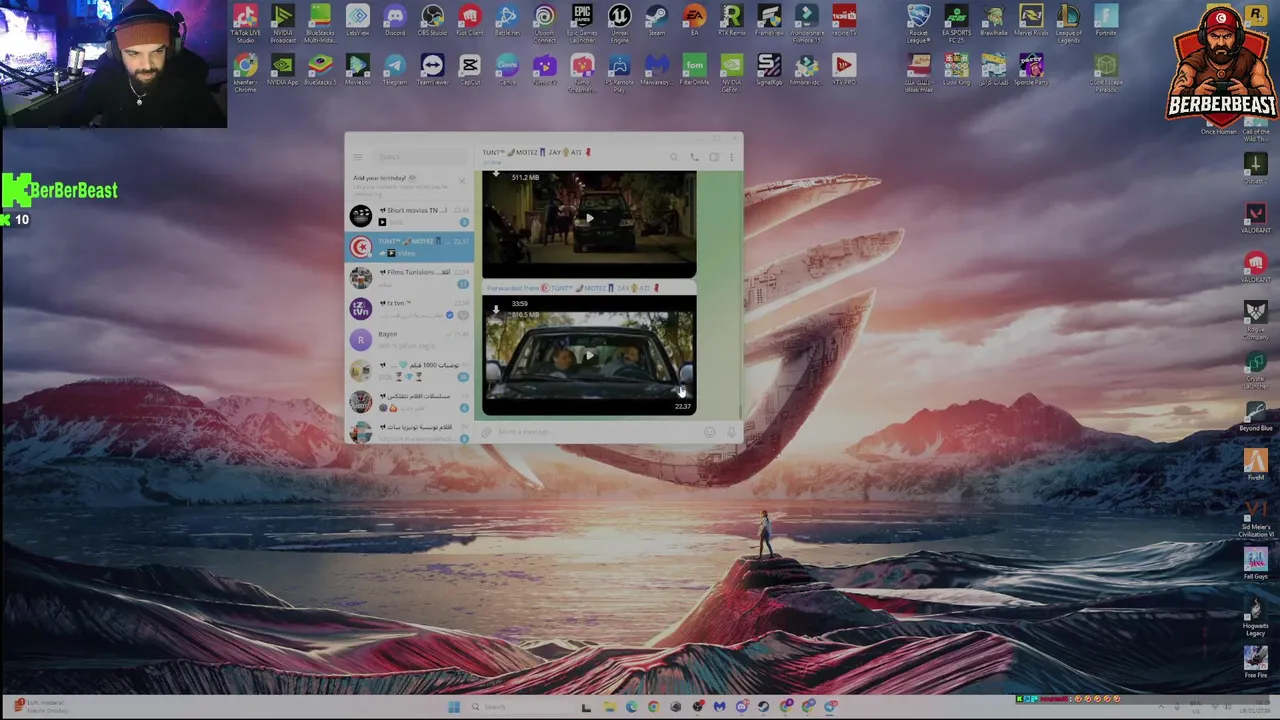Screen dimensions: 1280x720
Task: Open Telegram's hamburger menu icon
Action: (358, 157)
